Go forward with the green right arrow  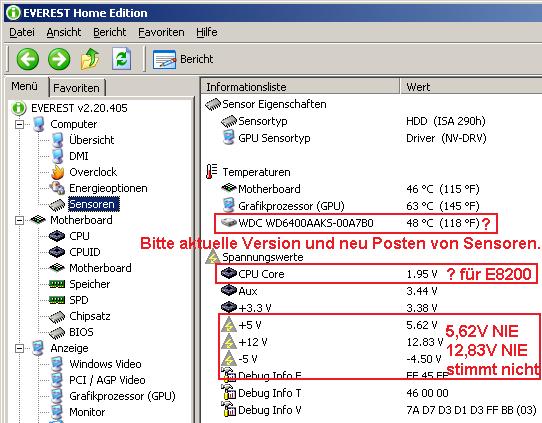tap(59, 59)
